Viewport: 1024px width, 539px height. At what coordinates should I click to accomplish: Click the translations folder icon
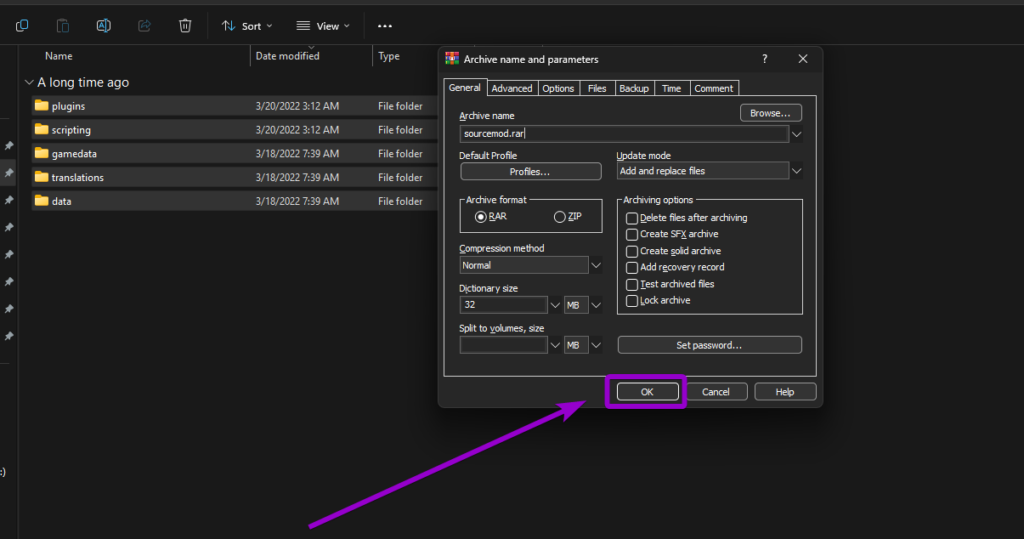pyautogui.click(x=42, y=177)
